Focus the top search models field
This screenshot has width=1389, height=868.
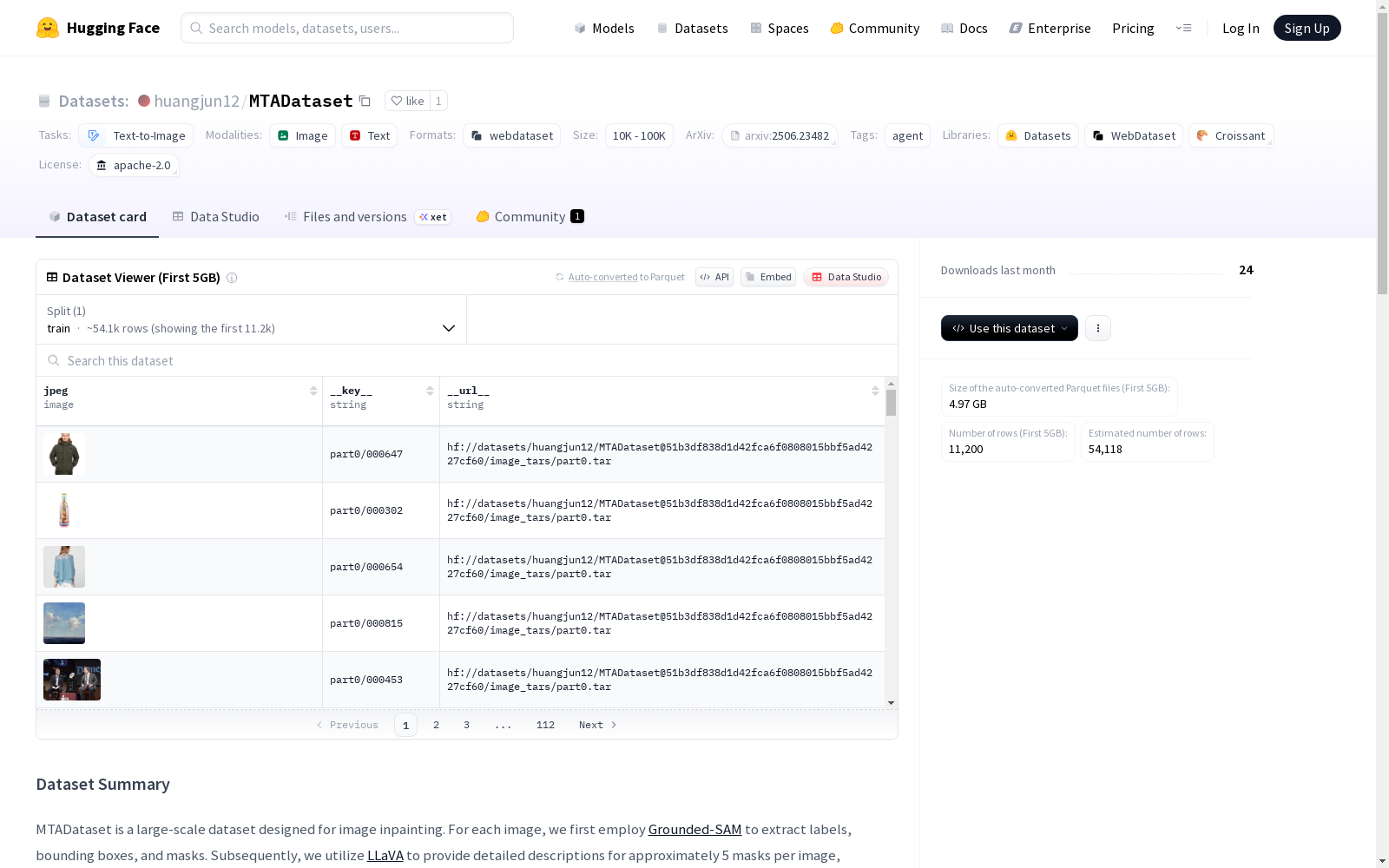[347, 28]
